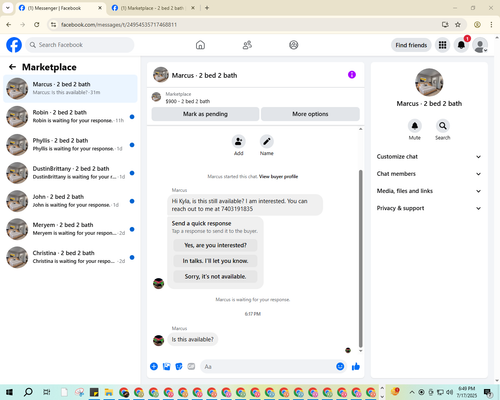Image resolution: width=500 pixels, height=400 pixels.
Task: Attach a photo using the image icon
Action: pyautogui.click(x=166, y=367)
